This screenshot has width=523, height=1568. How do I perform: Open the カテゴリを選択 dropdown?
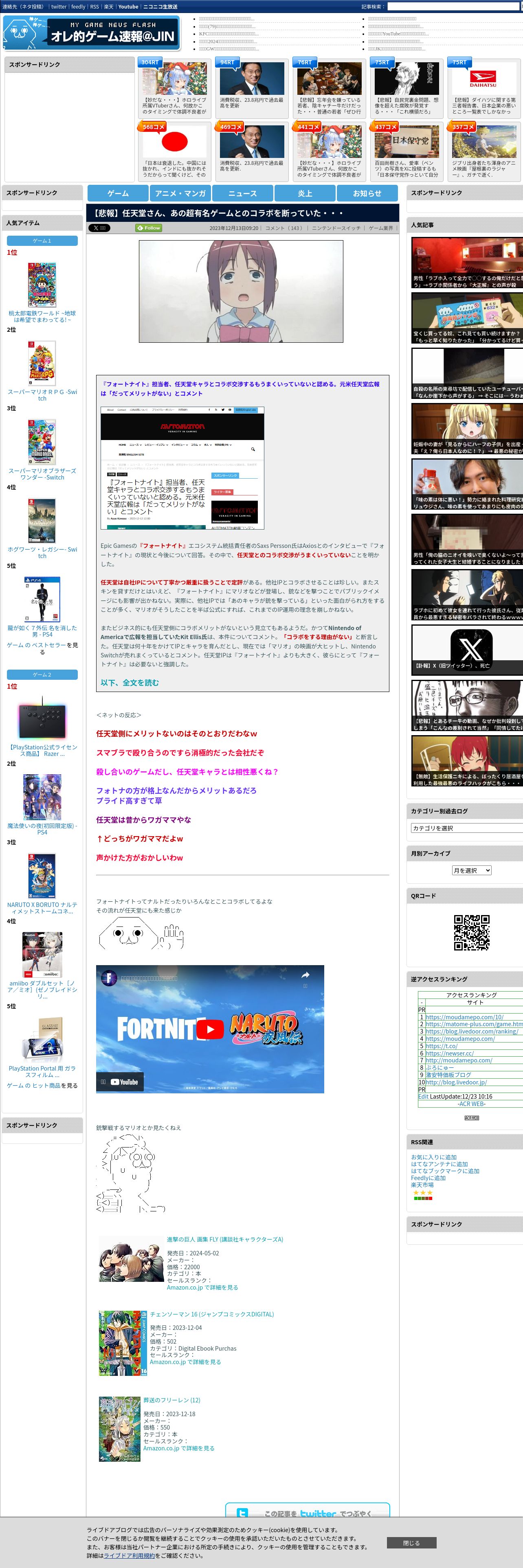coord(467,828)
